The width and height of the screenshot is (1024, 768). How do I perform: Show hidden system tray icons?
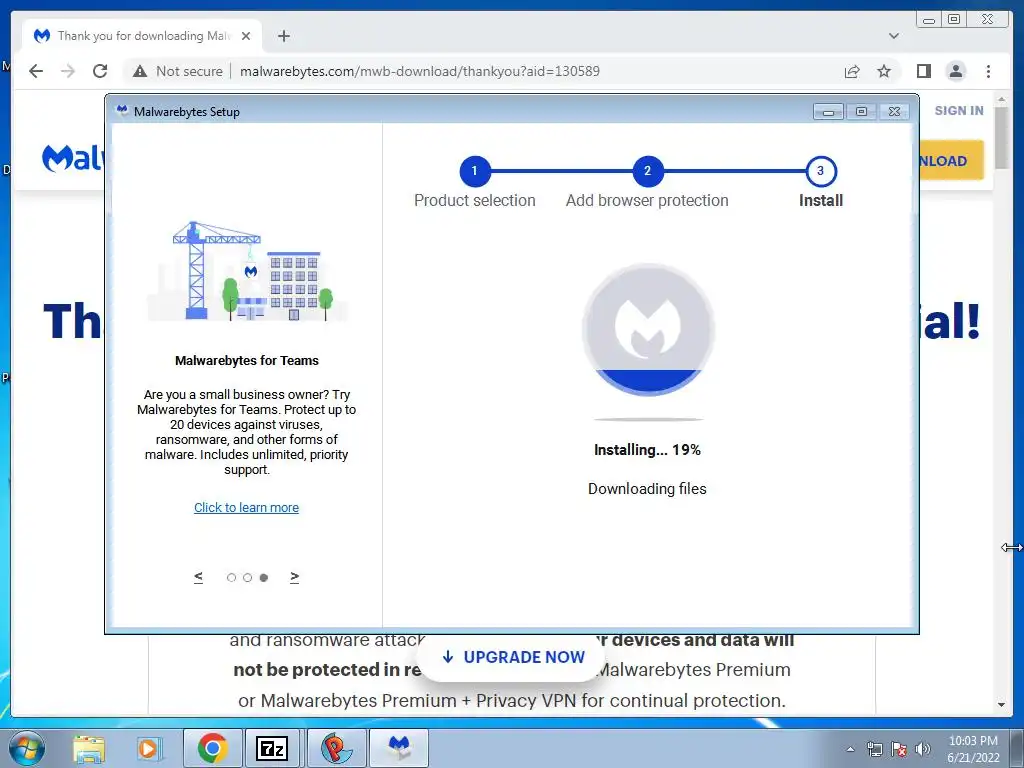(850, 749)
